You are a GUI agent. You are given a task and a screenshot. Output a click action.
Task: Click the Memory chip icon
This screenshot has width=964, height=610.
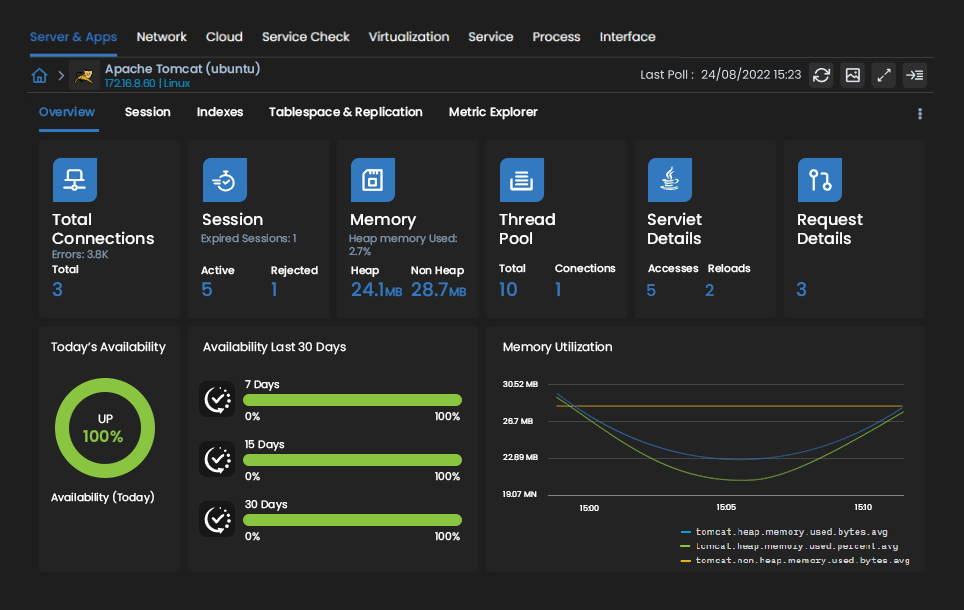coord(373,180)
